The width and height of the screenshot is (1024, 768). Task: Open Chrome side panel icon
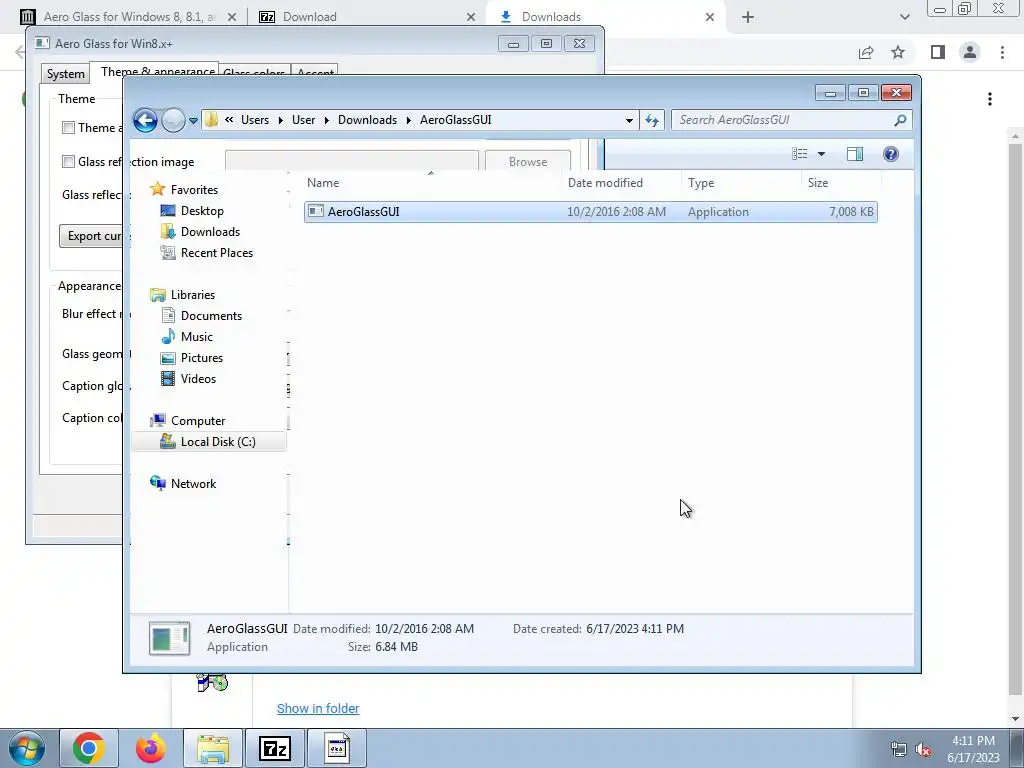(x=938, y=52)
